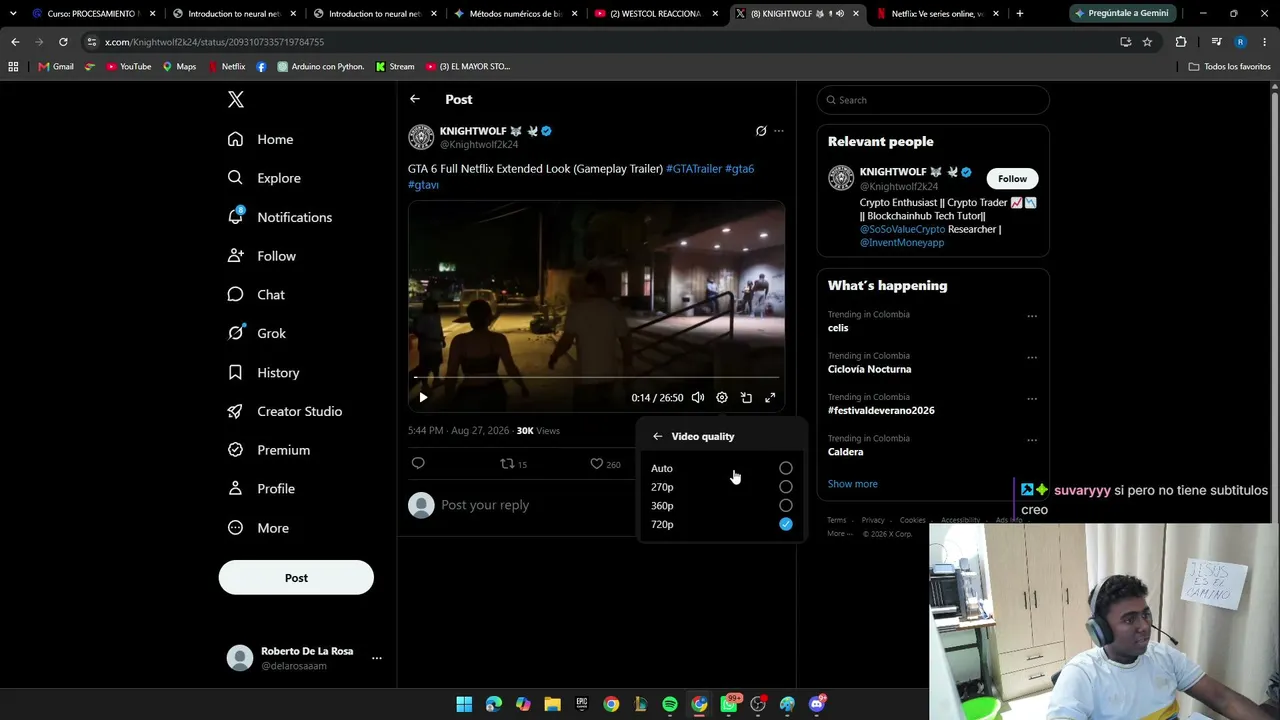
Task: Open WhatsApp from the taskbar
Action: pos(729,704)
